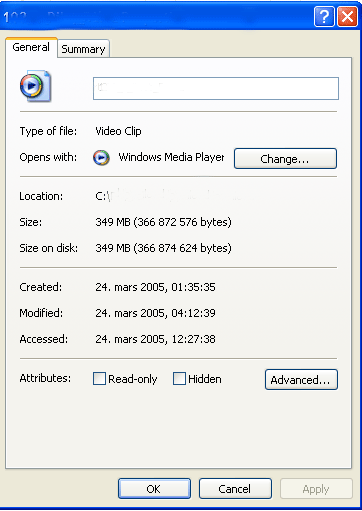Close the properties dialog with red X
362x511 pixels.
[x=347, y=16]
